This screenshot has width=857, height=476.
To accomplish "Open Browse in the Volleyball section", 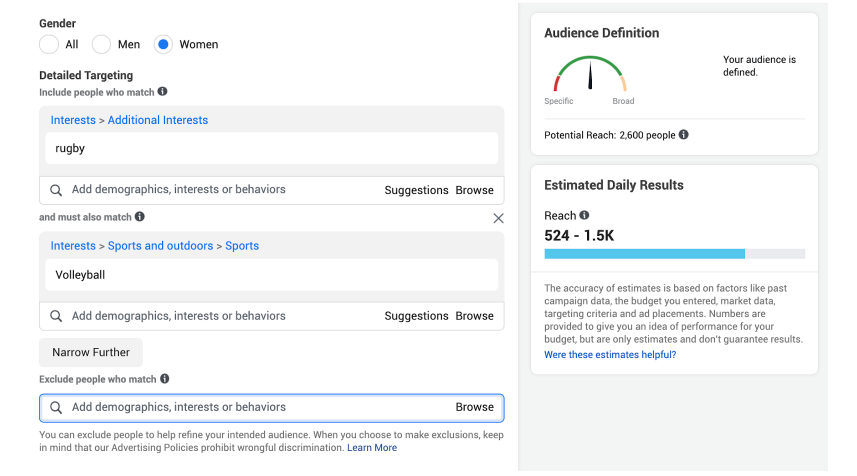I will pyautogui.click(x=474, y=316).
